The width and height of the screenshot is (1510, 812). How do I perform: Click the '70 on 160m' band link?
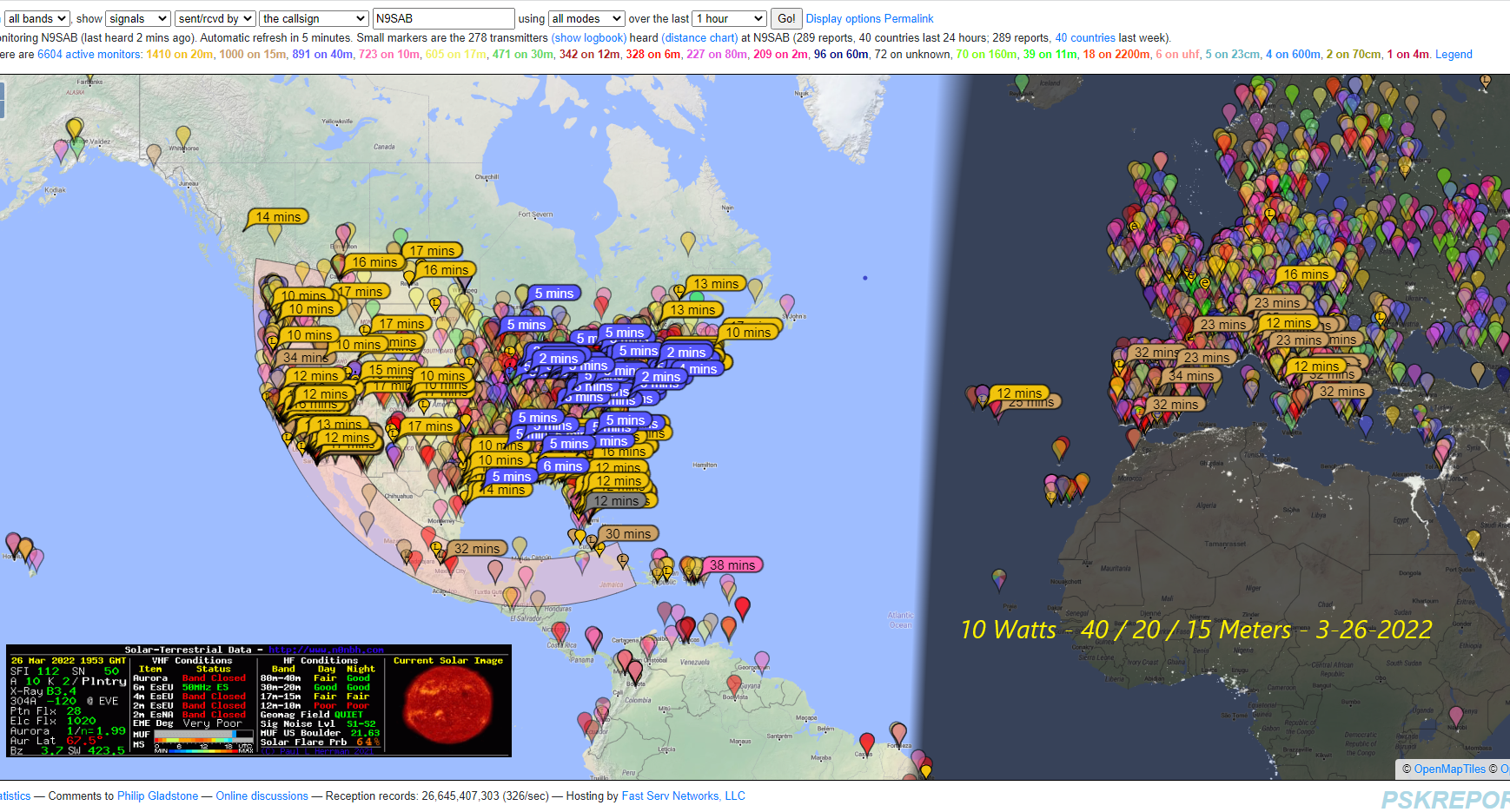987,54
